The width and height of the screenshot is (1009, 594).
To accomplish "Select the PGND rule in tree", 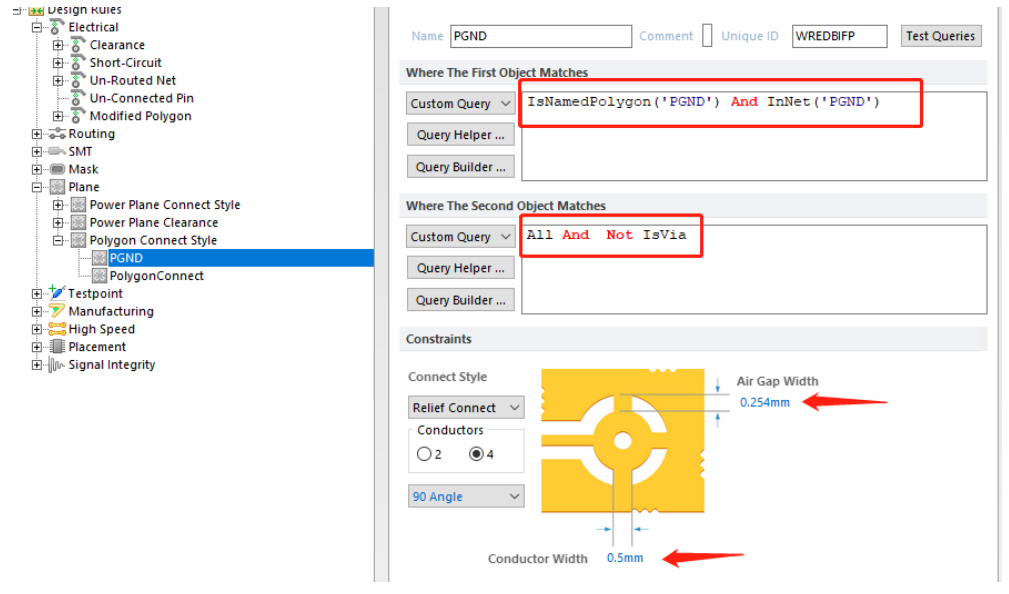I will click(126, 258).
